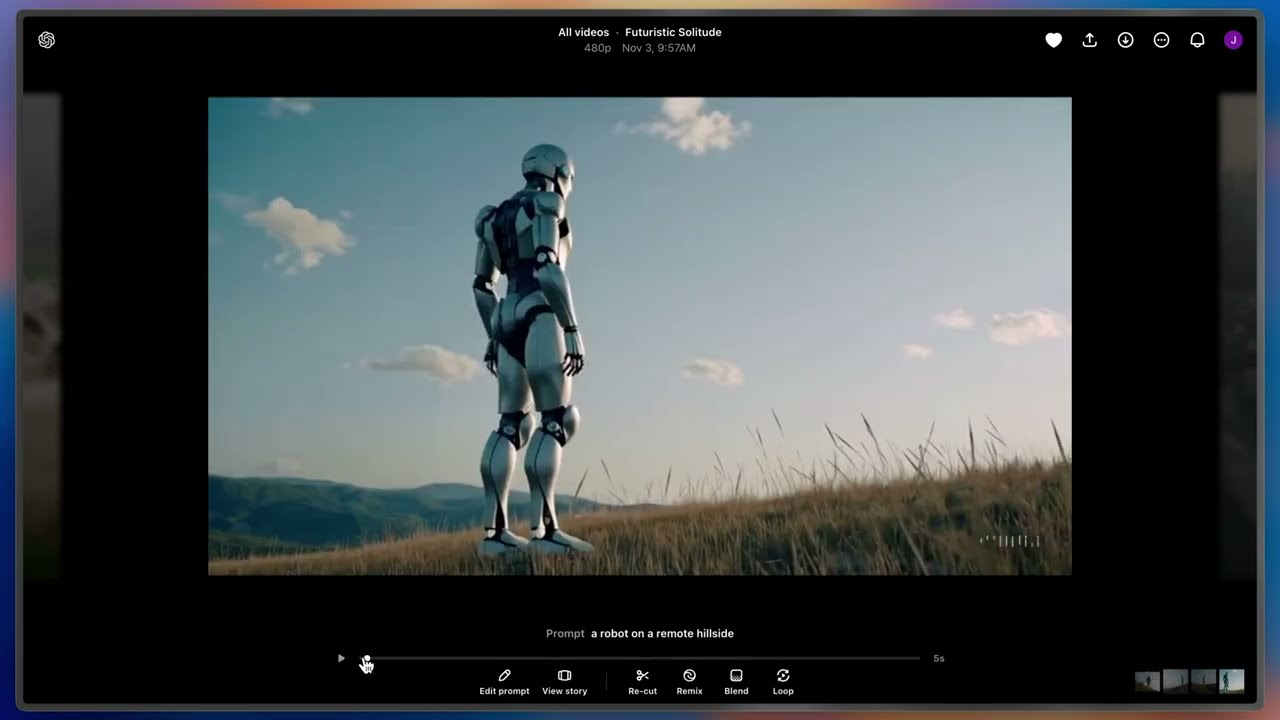Click the Futuristic Solitude video title
Image resolution: width=1280 pixels, height=720 pixels.
click(673, 32)
